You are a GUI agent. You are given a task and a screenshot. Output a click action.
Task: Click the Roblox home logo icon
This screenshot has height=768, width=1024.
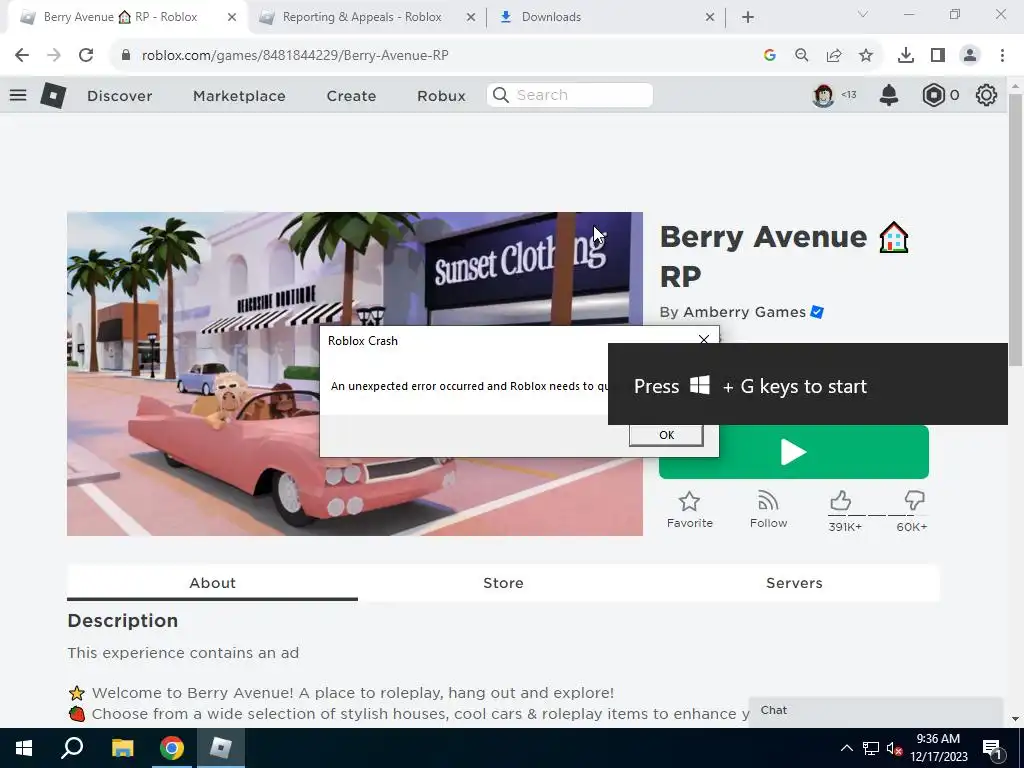[53, 95]
